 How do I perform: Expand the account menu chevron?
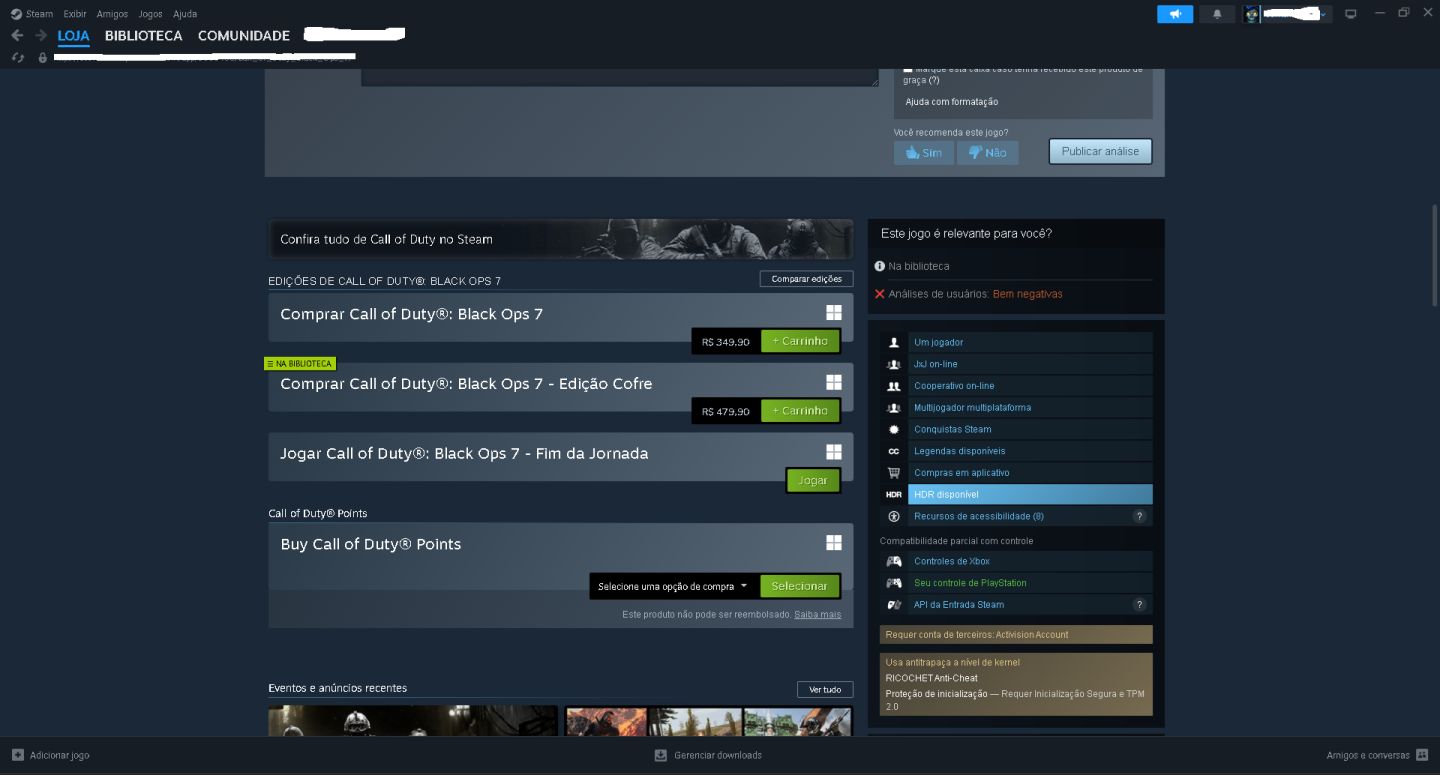(1324, 14)
